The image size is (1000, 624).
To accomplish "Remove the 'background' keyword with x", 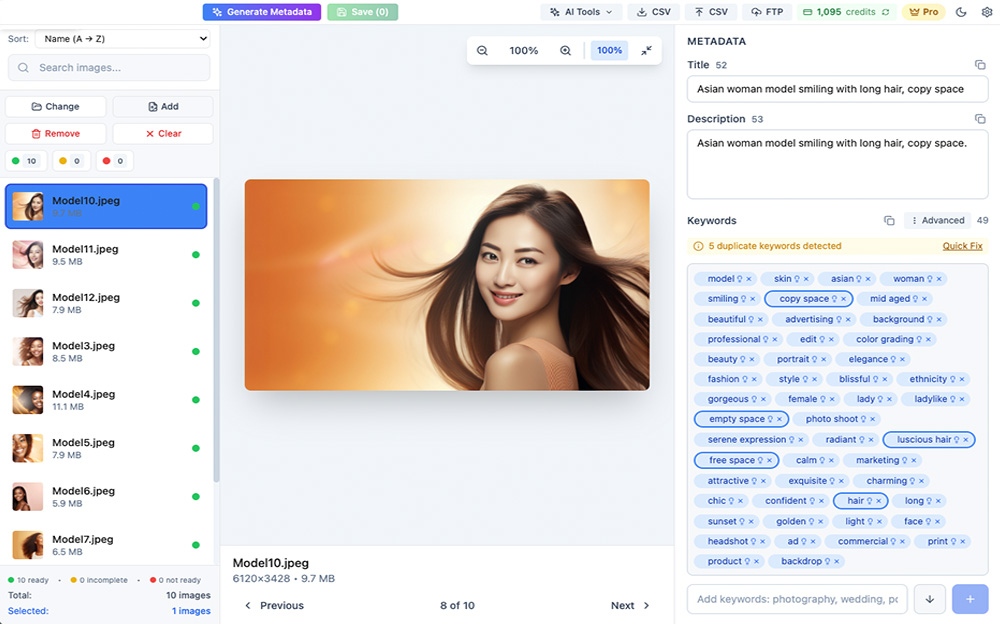I will [939, 319].
